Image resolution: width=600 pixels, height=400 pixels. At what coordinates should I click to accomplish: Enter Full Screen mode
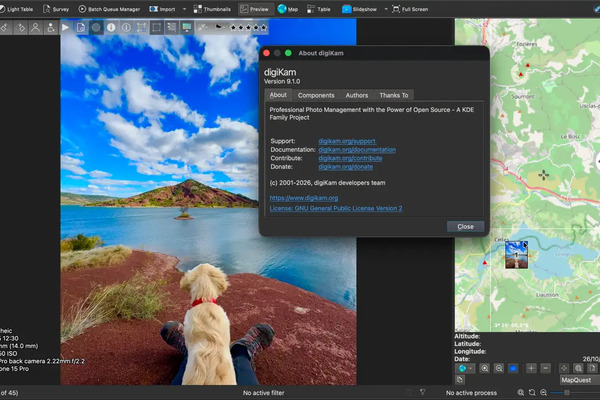(x=410, y=9)
